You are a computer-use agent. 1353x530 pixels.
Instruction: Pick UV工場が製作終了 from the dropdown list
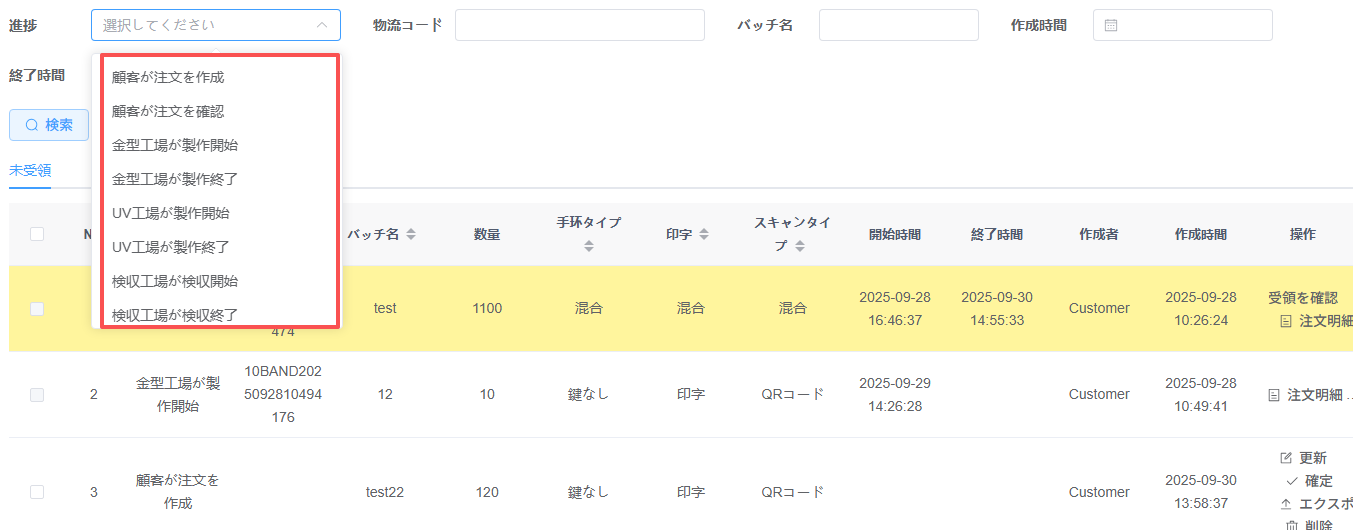[171, 247]
